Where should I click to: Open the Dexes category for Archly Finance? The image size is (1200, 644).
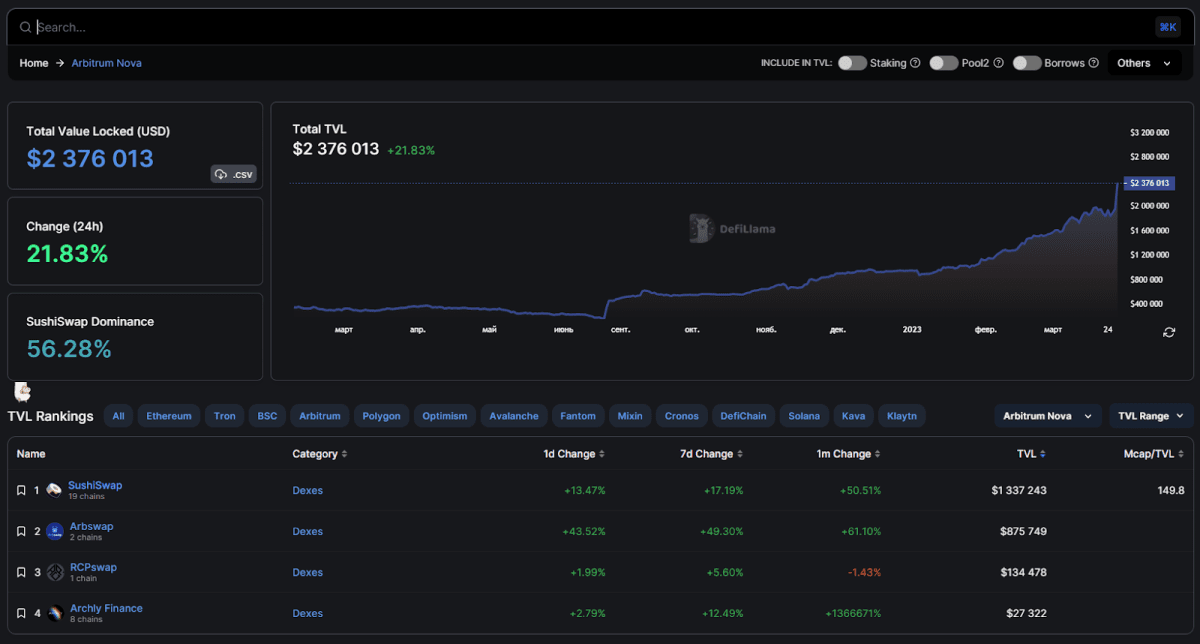308,613
